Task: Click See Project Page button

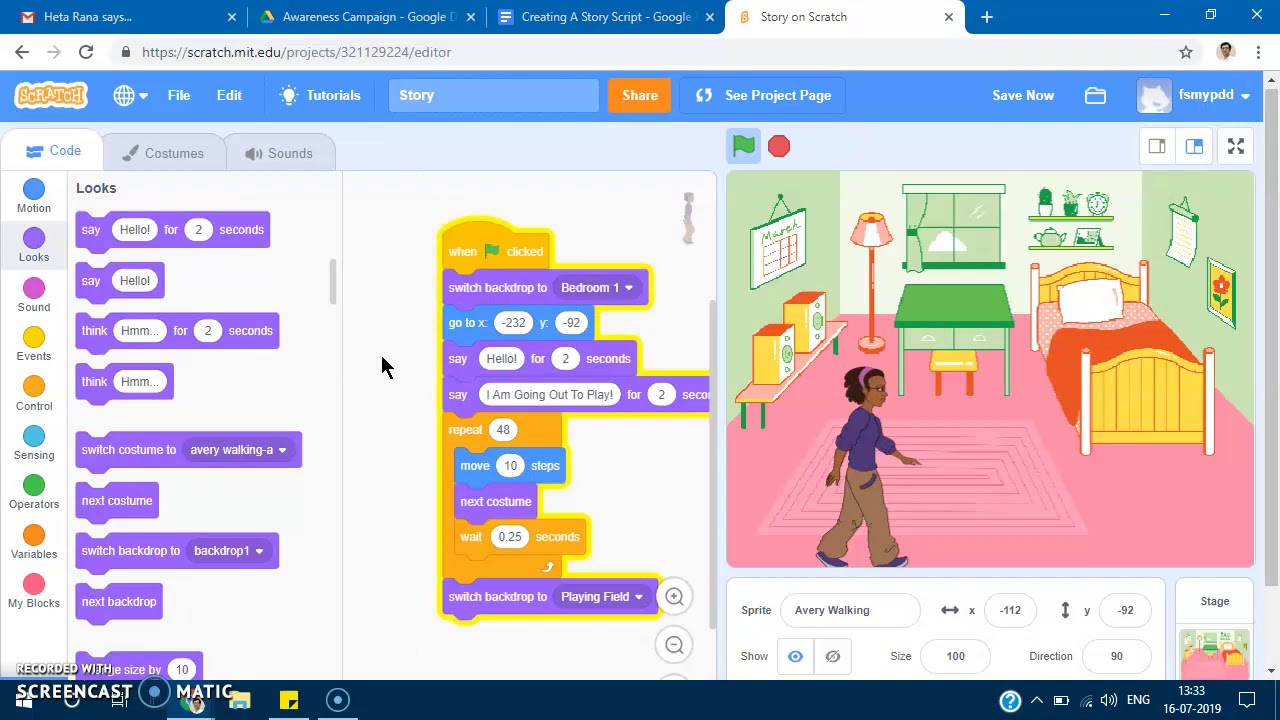Action: click(x=764, y=95)
